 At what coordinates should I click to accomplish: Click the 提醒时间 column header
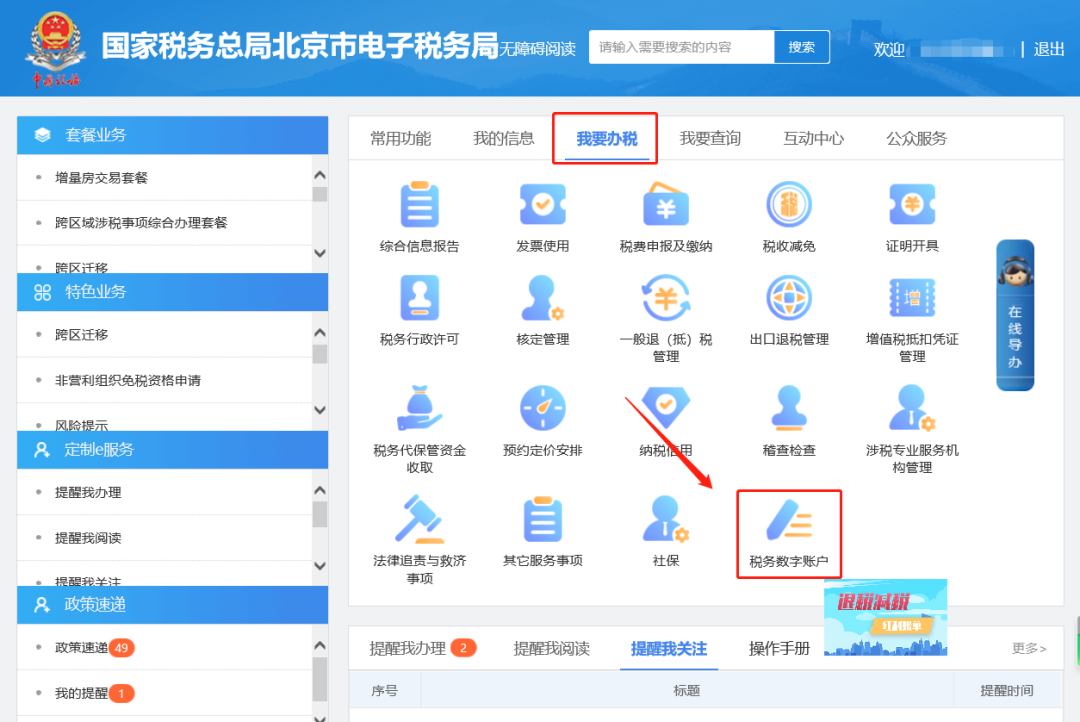pyautogui.click(x=1006, y=690)
